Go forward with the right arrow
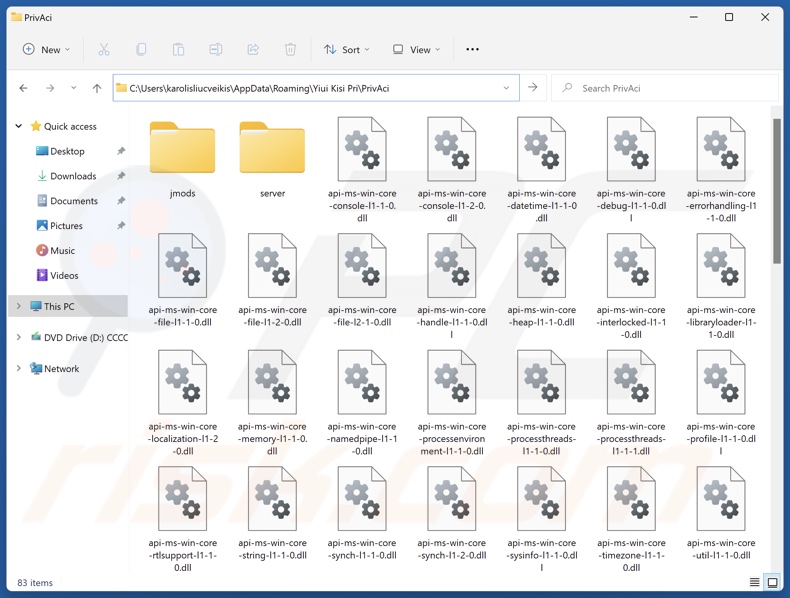790x598 pixels. coord(50,88)
